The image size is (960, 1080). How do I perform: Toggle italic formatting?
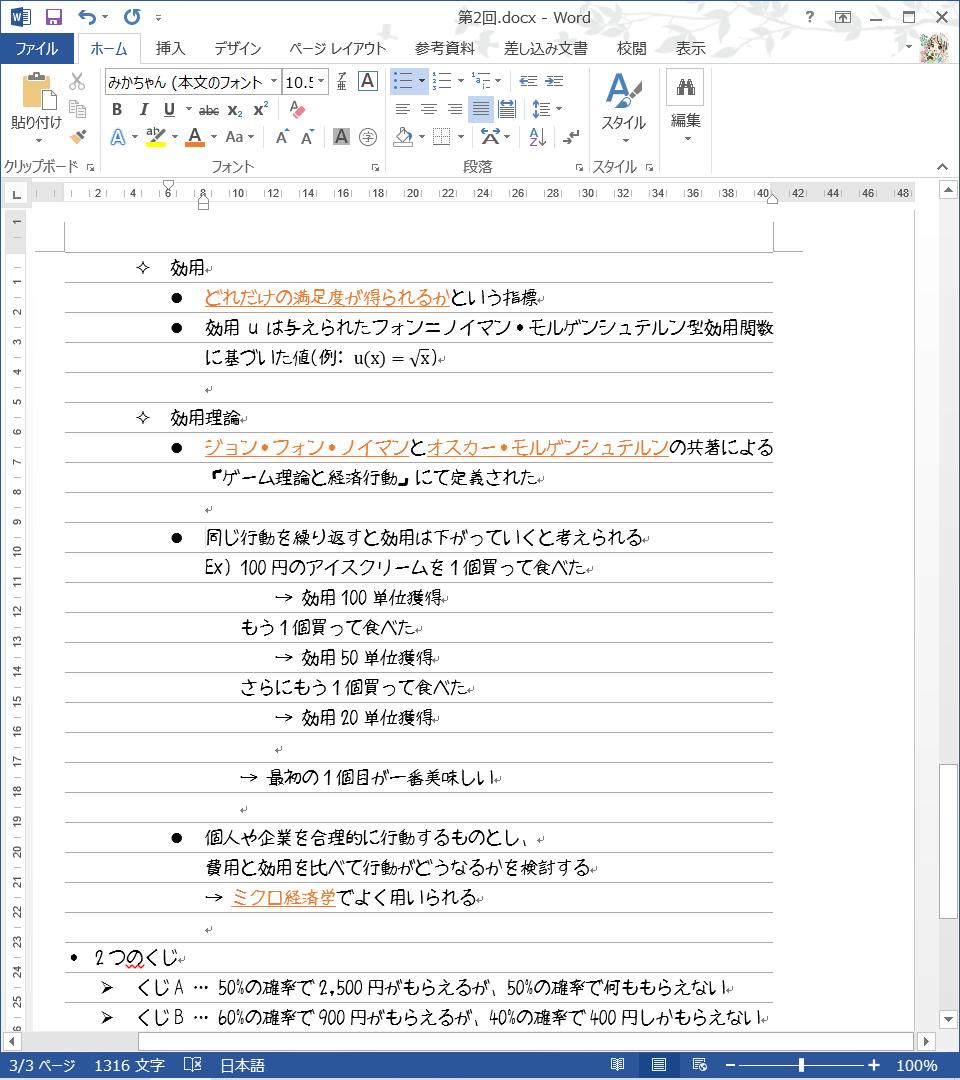(x=143, y=110)
